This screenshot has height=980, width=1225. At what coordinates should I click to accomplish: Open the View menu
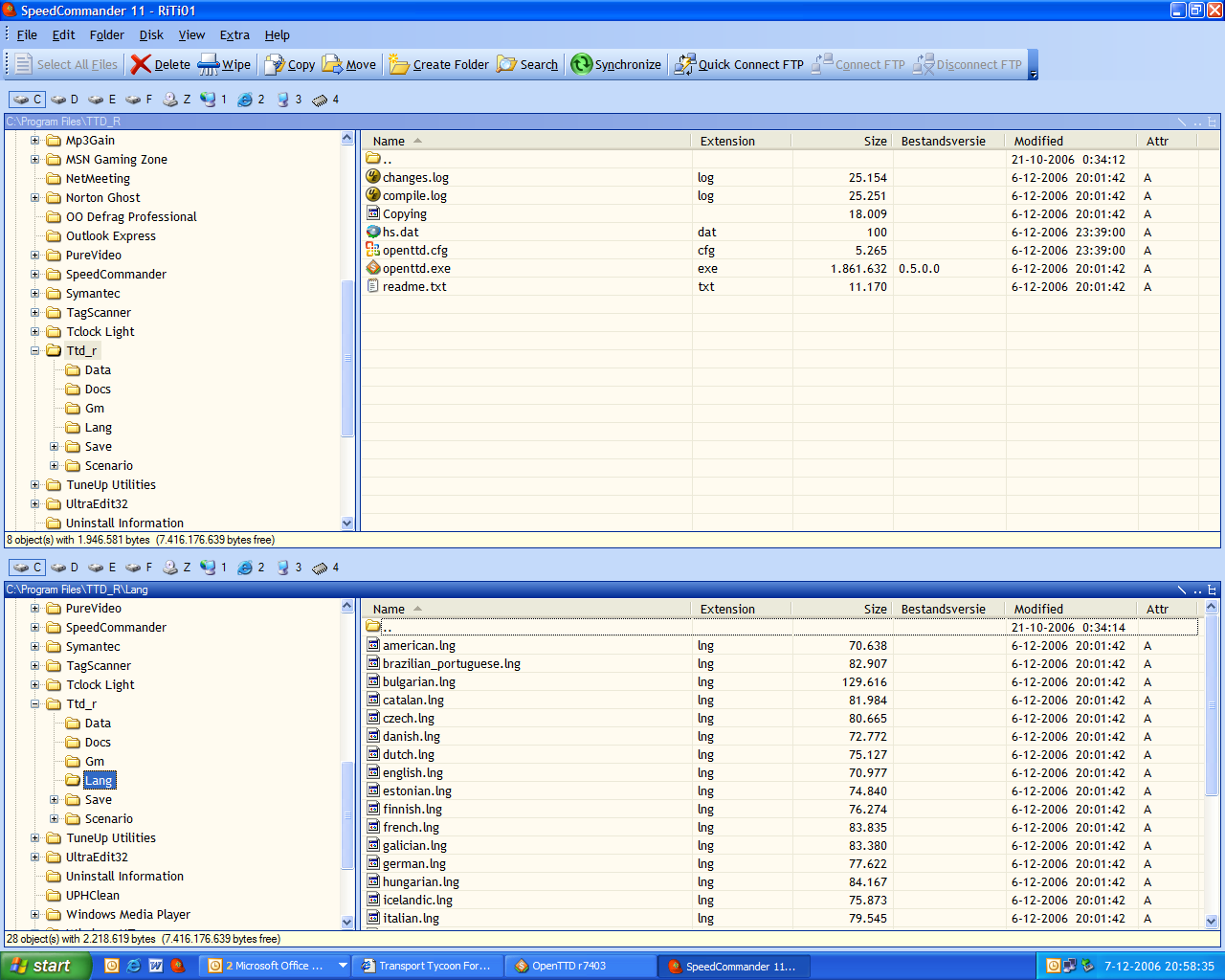(x=191, y=34)
